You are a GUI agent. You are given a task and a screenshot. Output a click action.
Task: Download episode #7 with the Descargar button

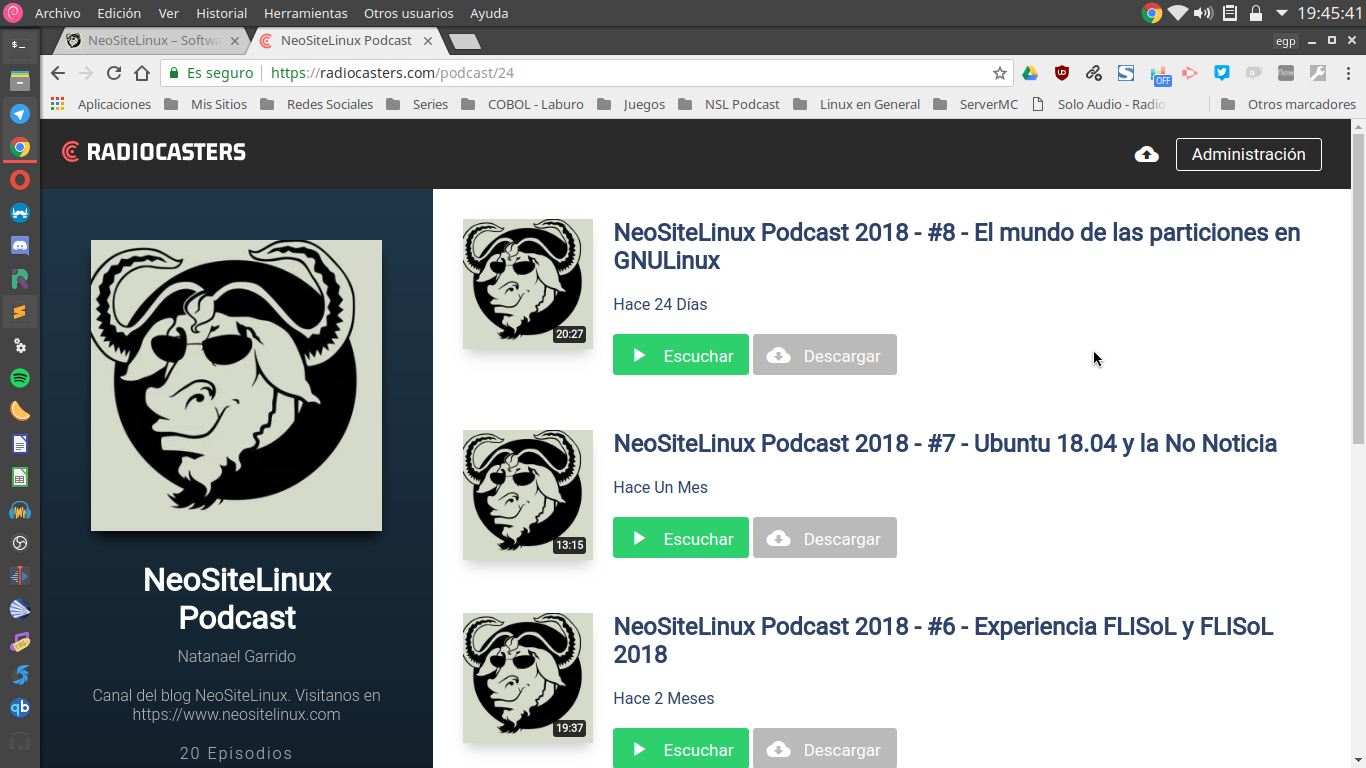pos(824,538)
